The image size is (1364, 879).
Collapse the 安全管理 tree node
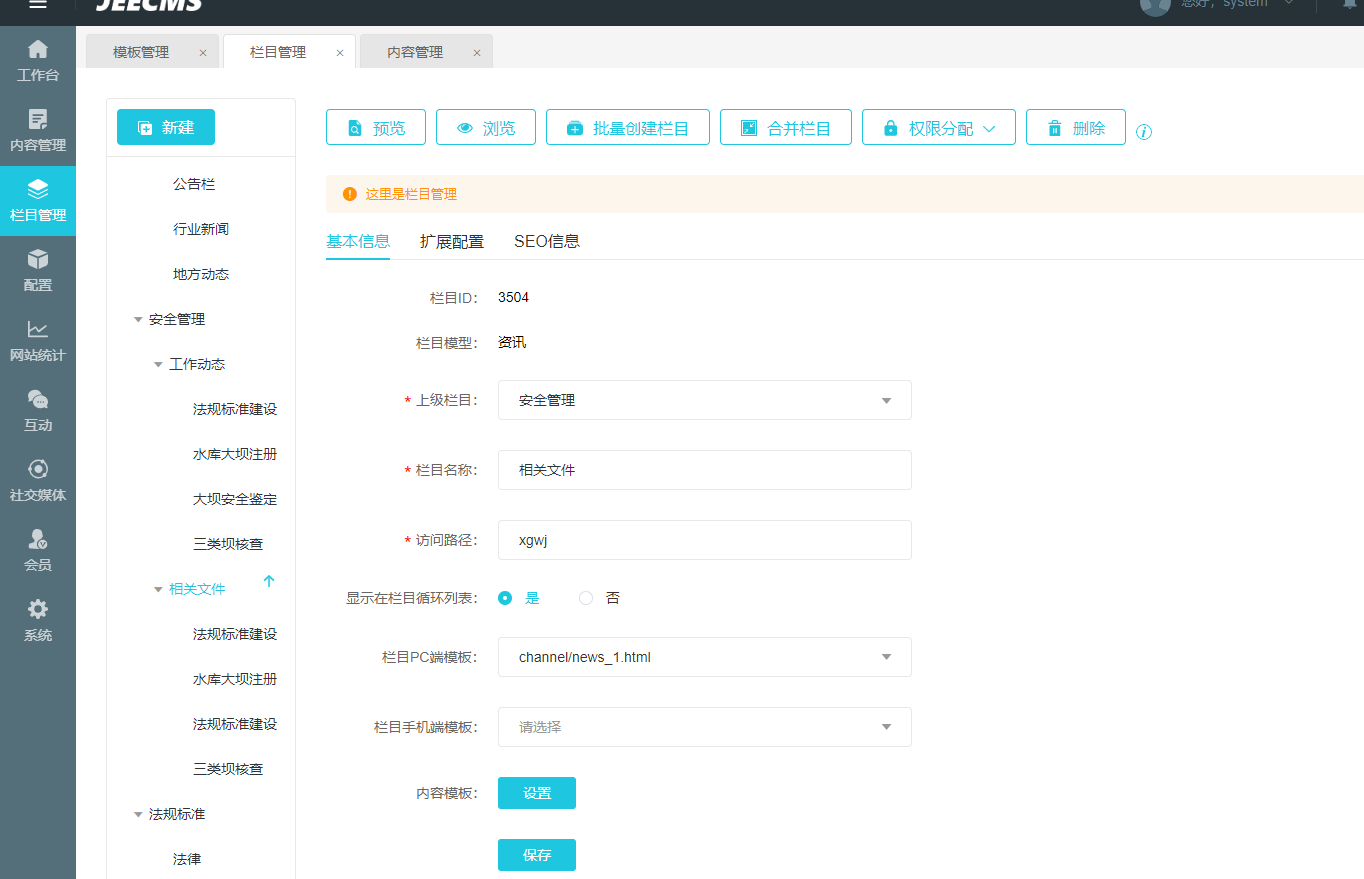click(138, 320)
